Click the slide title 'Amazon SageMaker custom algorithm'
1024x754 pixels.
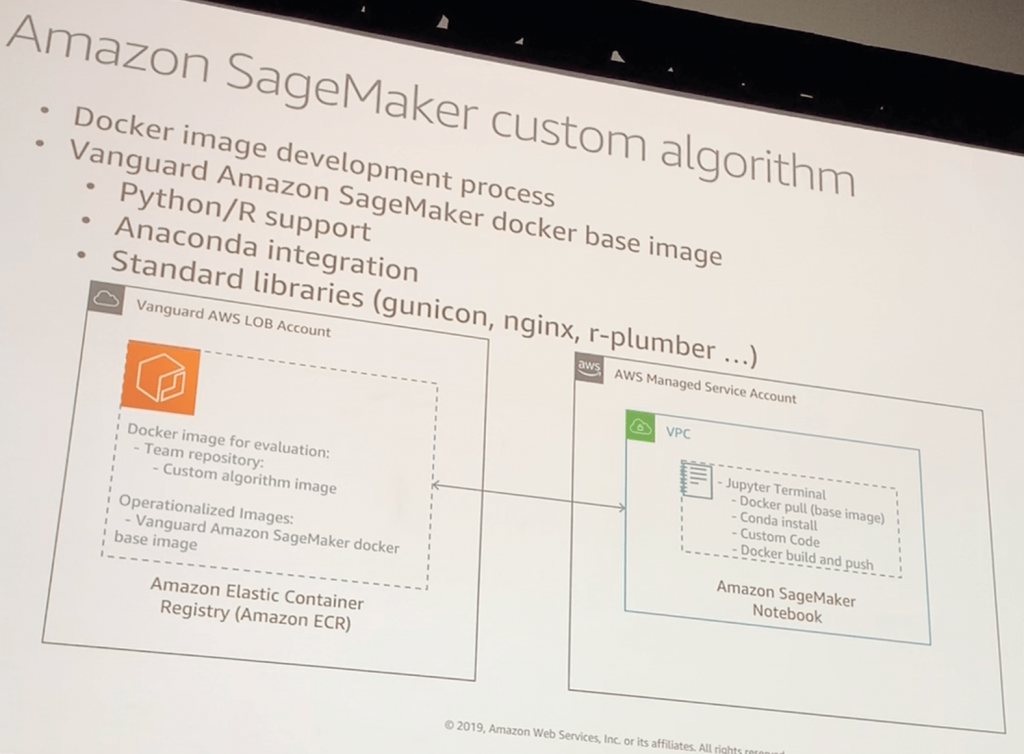click(x=431, y=104)
